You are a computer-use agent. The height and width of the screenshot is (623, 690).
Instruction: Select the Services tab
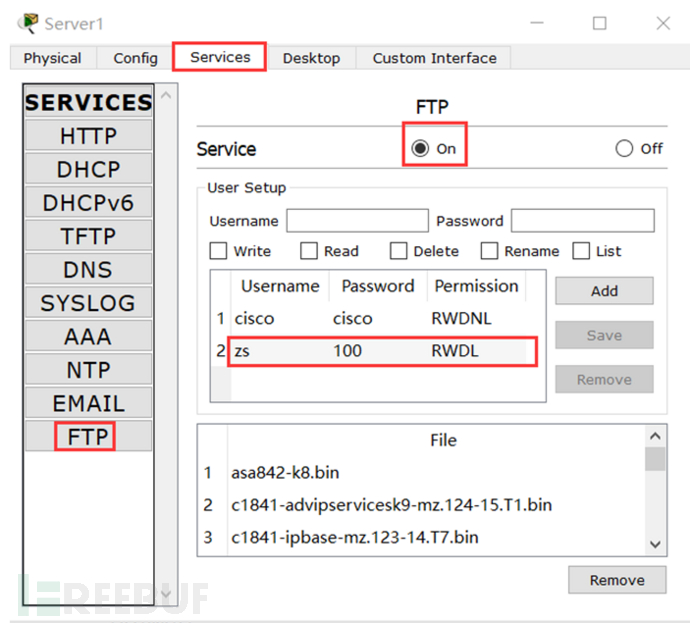(x=220, y=57)
